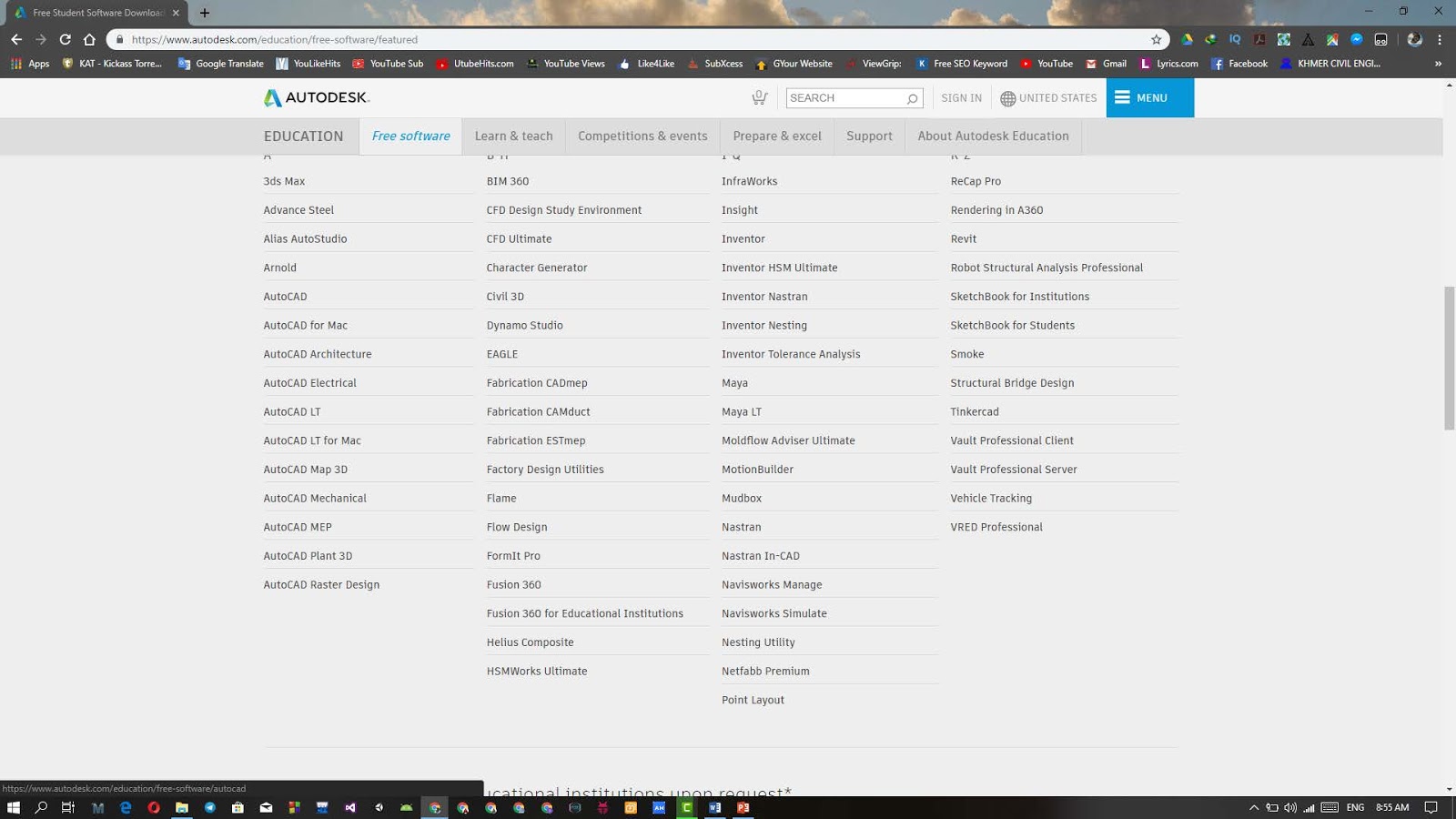Click the globe icon beside United States
The height and width of the screenshot is (819, 1456).
1007,98
